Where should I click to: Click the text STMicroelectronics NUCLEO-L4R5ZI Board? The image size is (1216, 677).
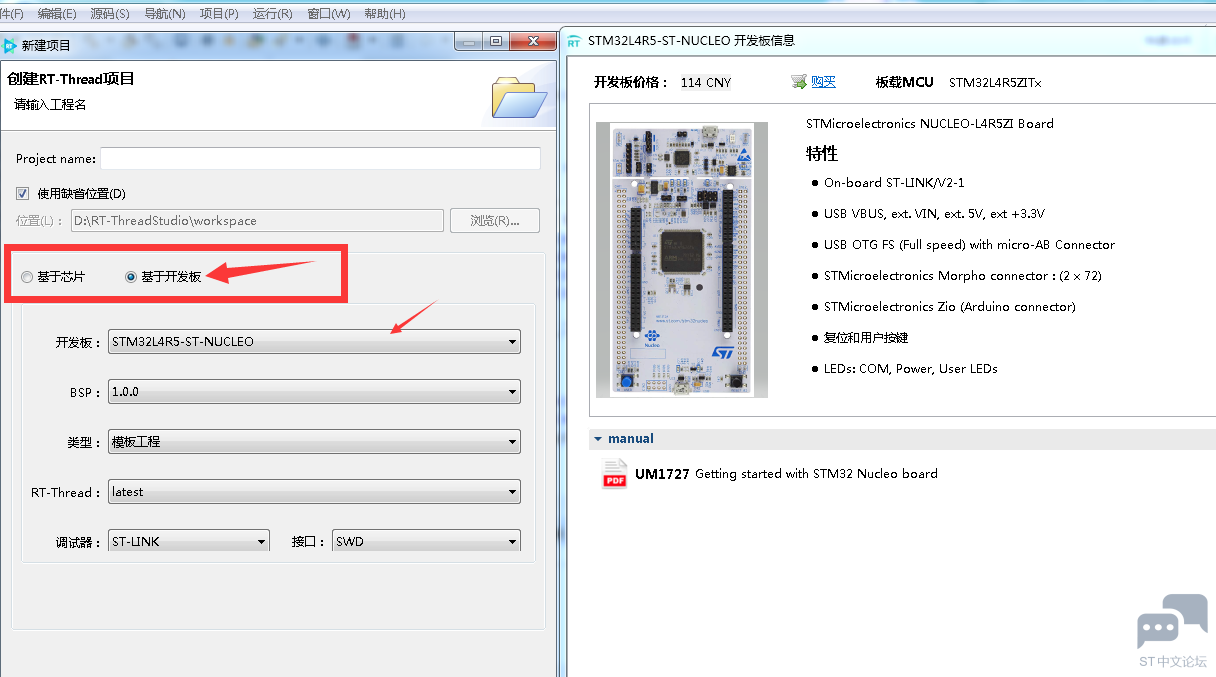(x=930, y=124)
